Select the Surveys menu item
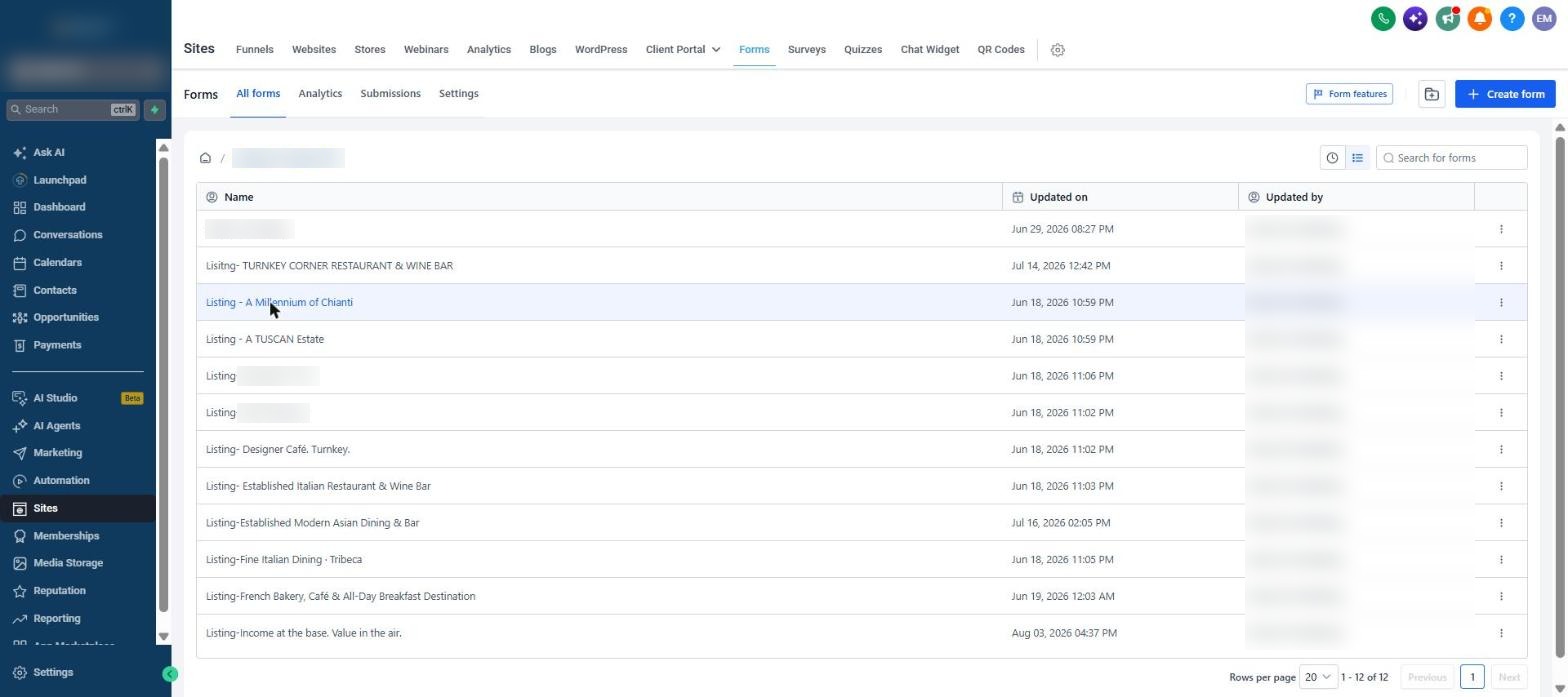The height and width of the screenshot is (697, 1568). 807,50
